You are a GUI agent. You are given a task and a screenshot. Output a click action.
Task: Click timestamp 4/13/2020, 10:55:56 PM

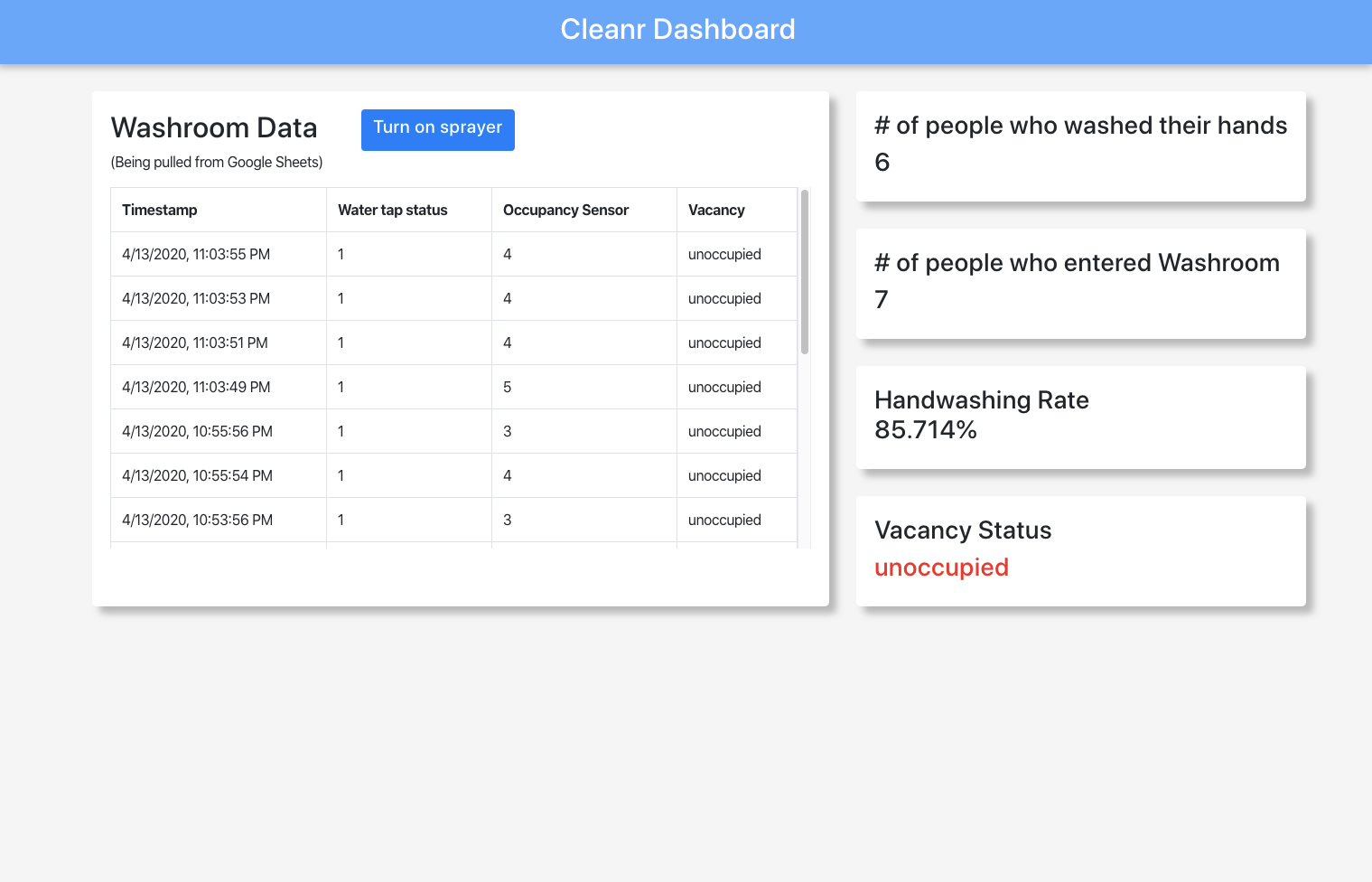coord(197,431)
